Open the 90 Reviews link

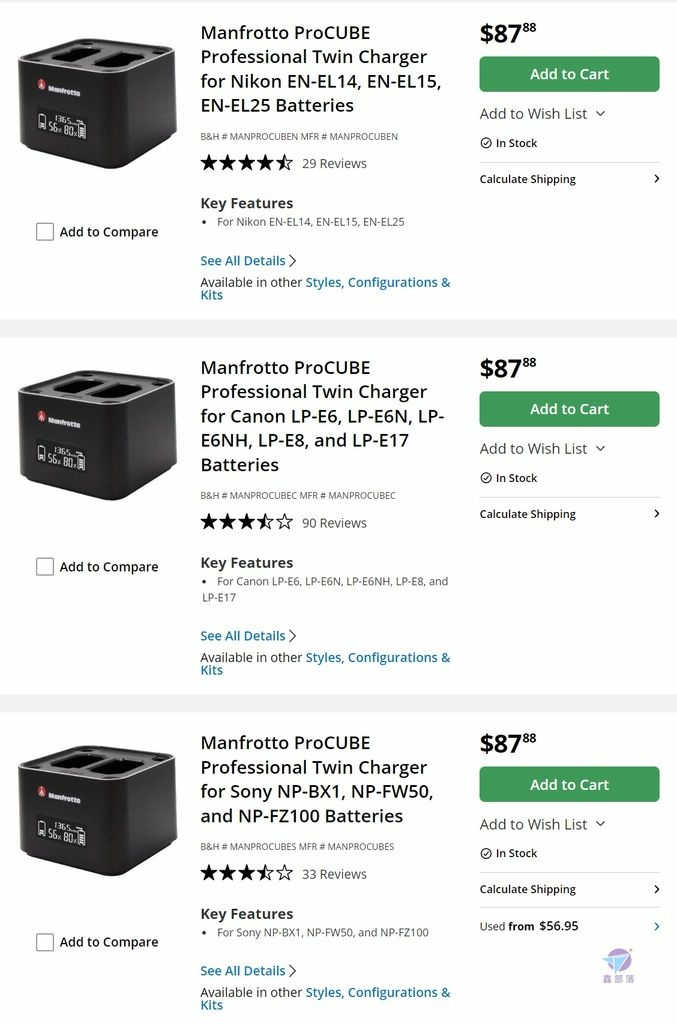(x=334, y=523)
